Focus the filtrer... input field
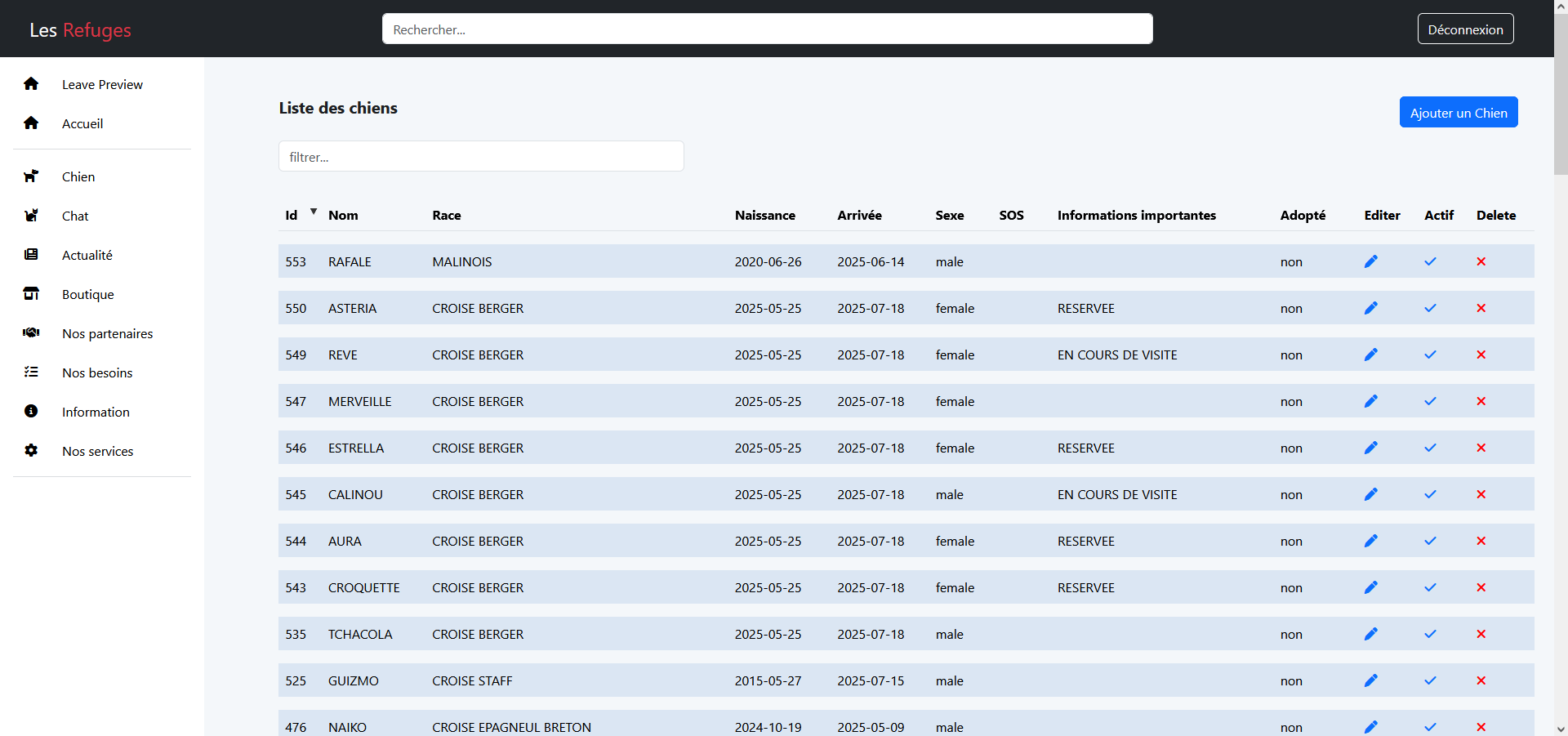Viewport: 1568px width, 736px height. 481,157
